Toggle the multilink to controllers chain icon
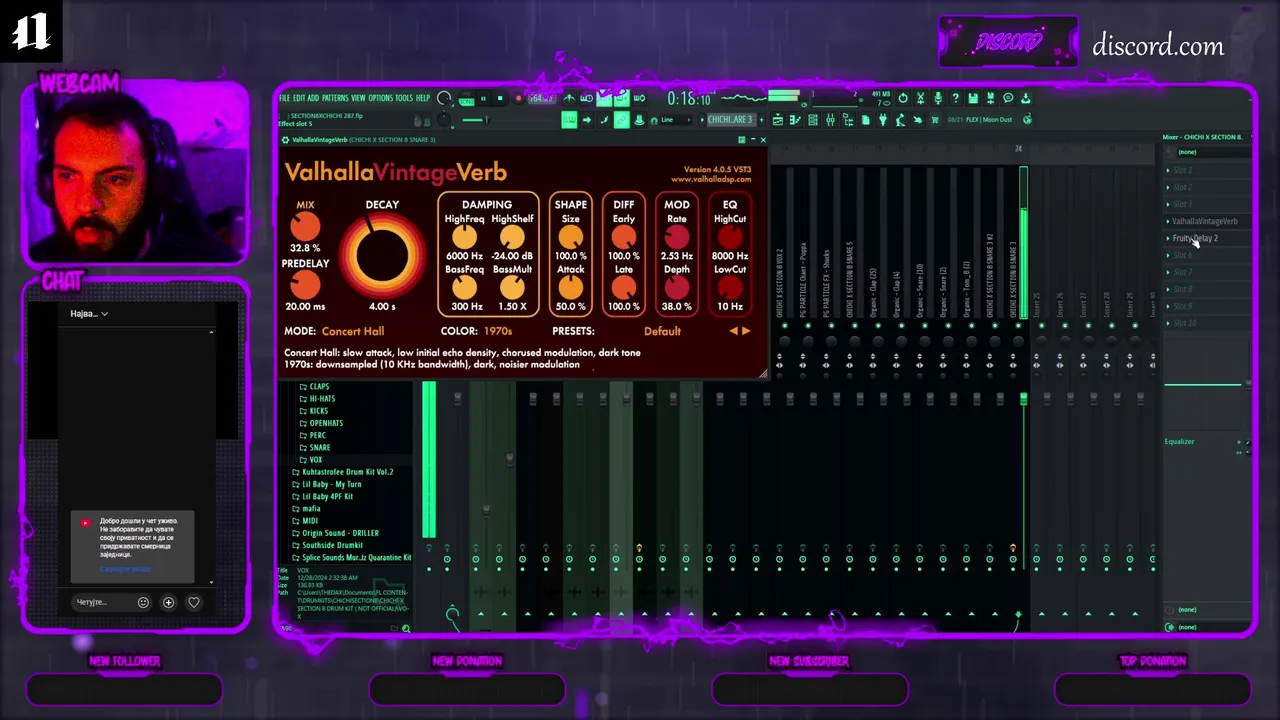 click(x=621, y=119)
